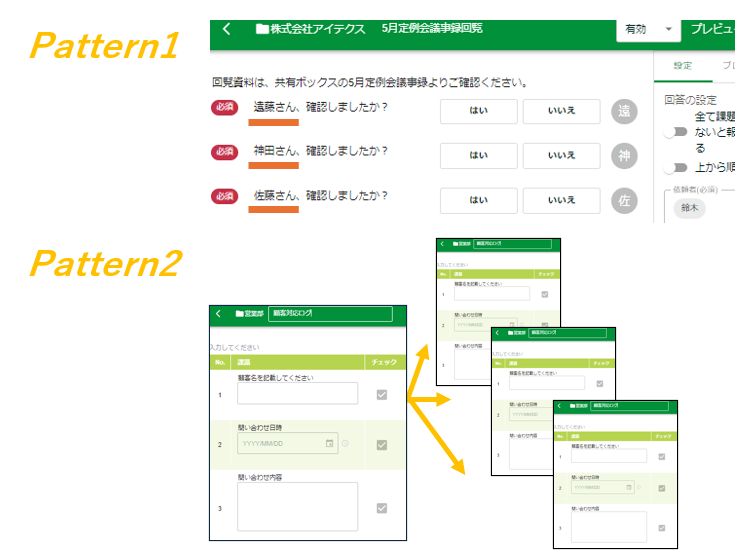Open calendar picker in large form date field

(x=329, y=443)
